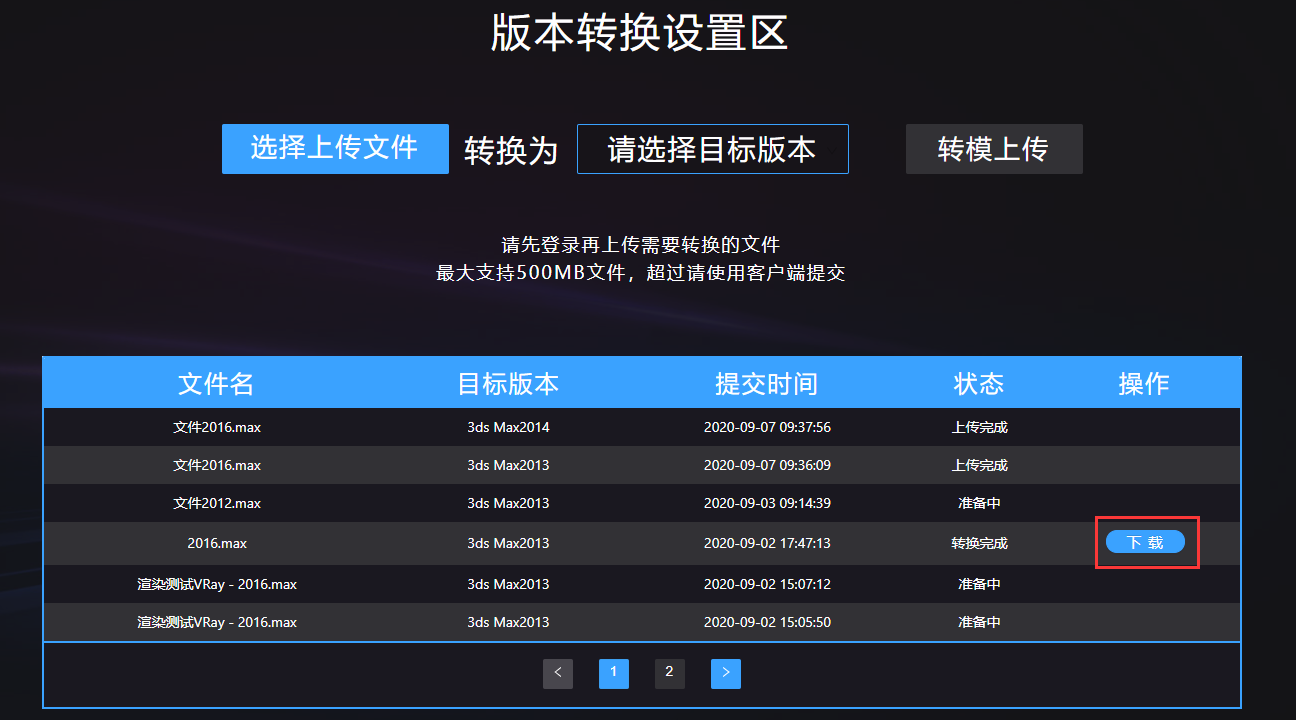Click 上传完成 status of 09:36:09 row
This screenshot has width=1296, height=720.
pyautogui.click(x=979, y=465)
